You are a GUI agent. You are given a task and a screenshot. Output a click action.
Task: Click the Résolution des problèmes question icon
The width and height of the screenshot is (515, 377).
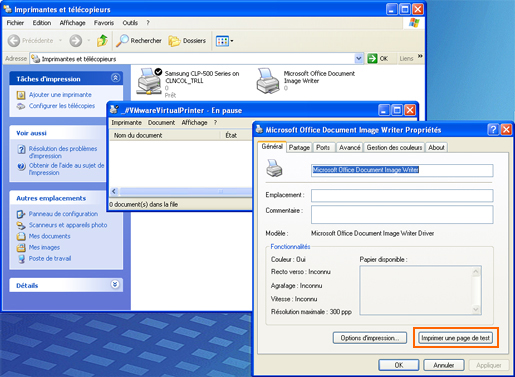pyautogui.click(x=21, y=149)
